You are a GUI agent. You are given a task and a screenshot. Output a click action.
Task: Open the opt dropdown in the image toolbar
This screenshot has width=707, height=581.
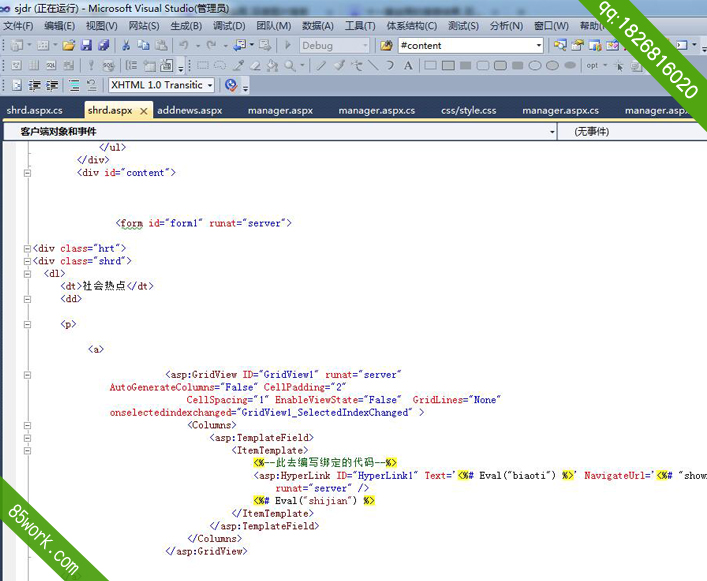[605, 66]
